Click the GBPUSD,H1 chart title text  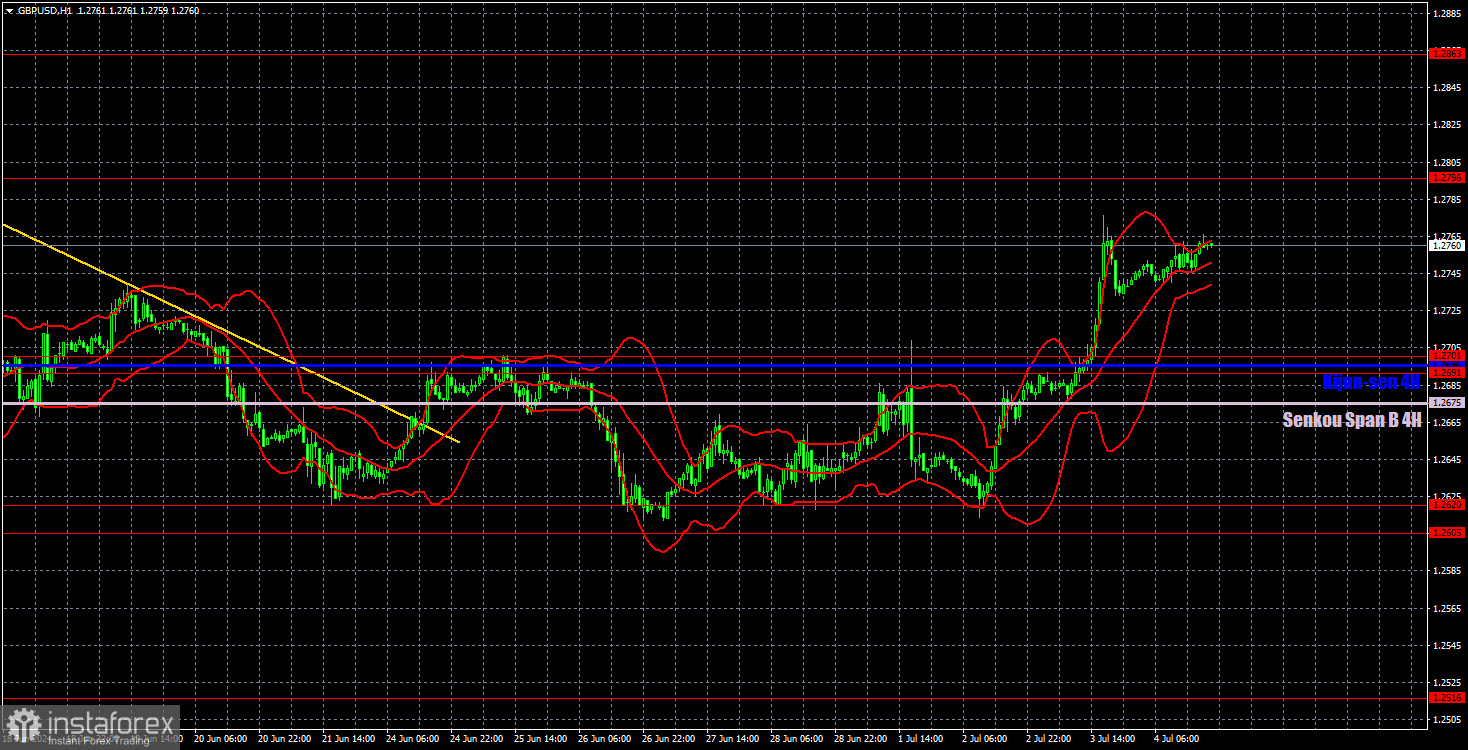click(43, 9)
